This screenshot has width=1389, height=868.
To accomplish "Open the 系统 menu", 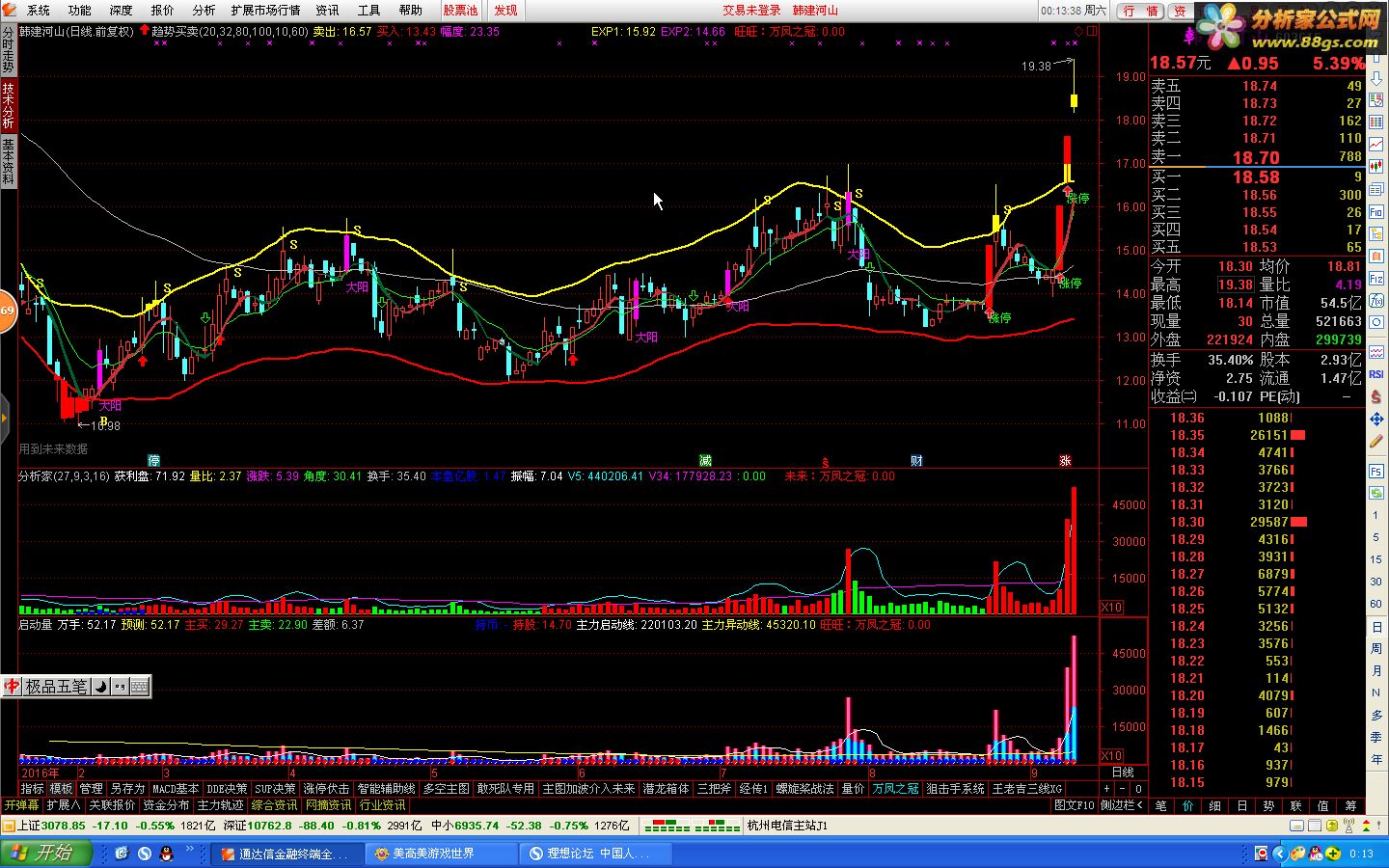I will [39, 11].
